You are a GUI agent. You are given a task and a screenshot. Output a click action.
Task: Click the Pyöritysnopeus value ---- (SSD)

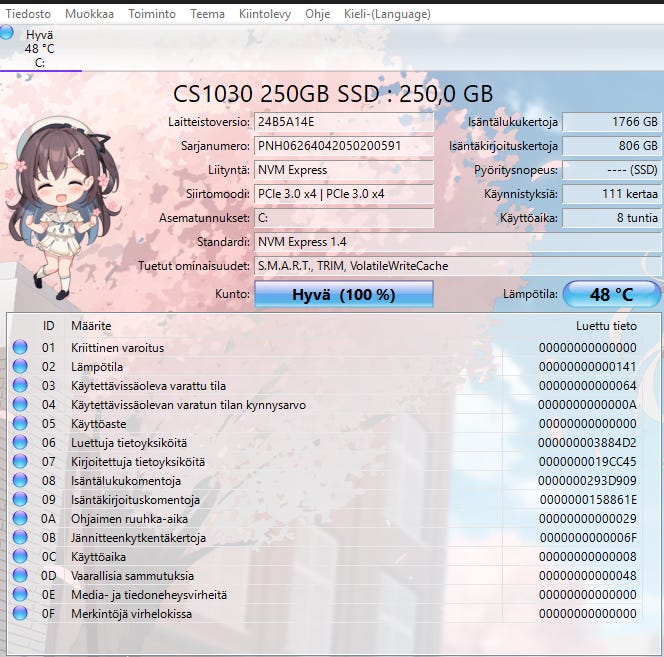(x=611, y=170)
